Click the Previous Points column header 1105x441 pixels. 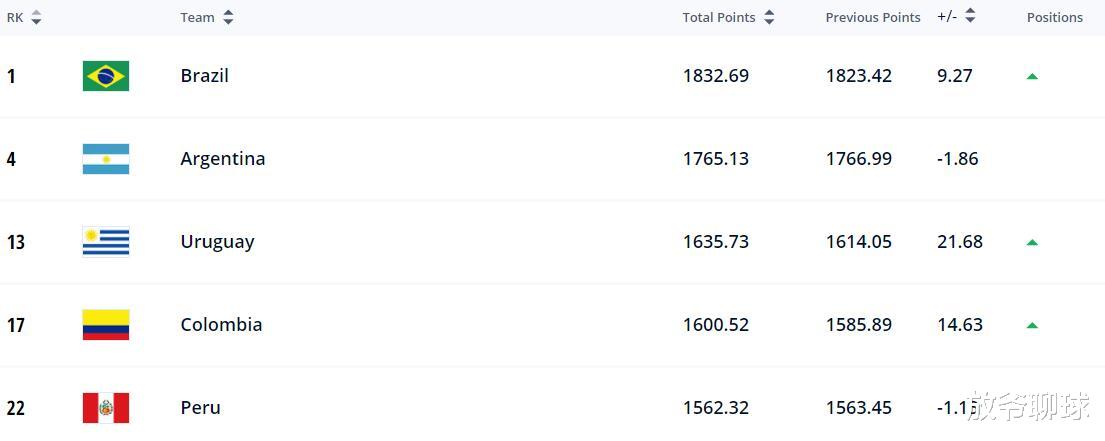coord(872,18)
